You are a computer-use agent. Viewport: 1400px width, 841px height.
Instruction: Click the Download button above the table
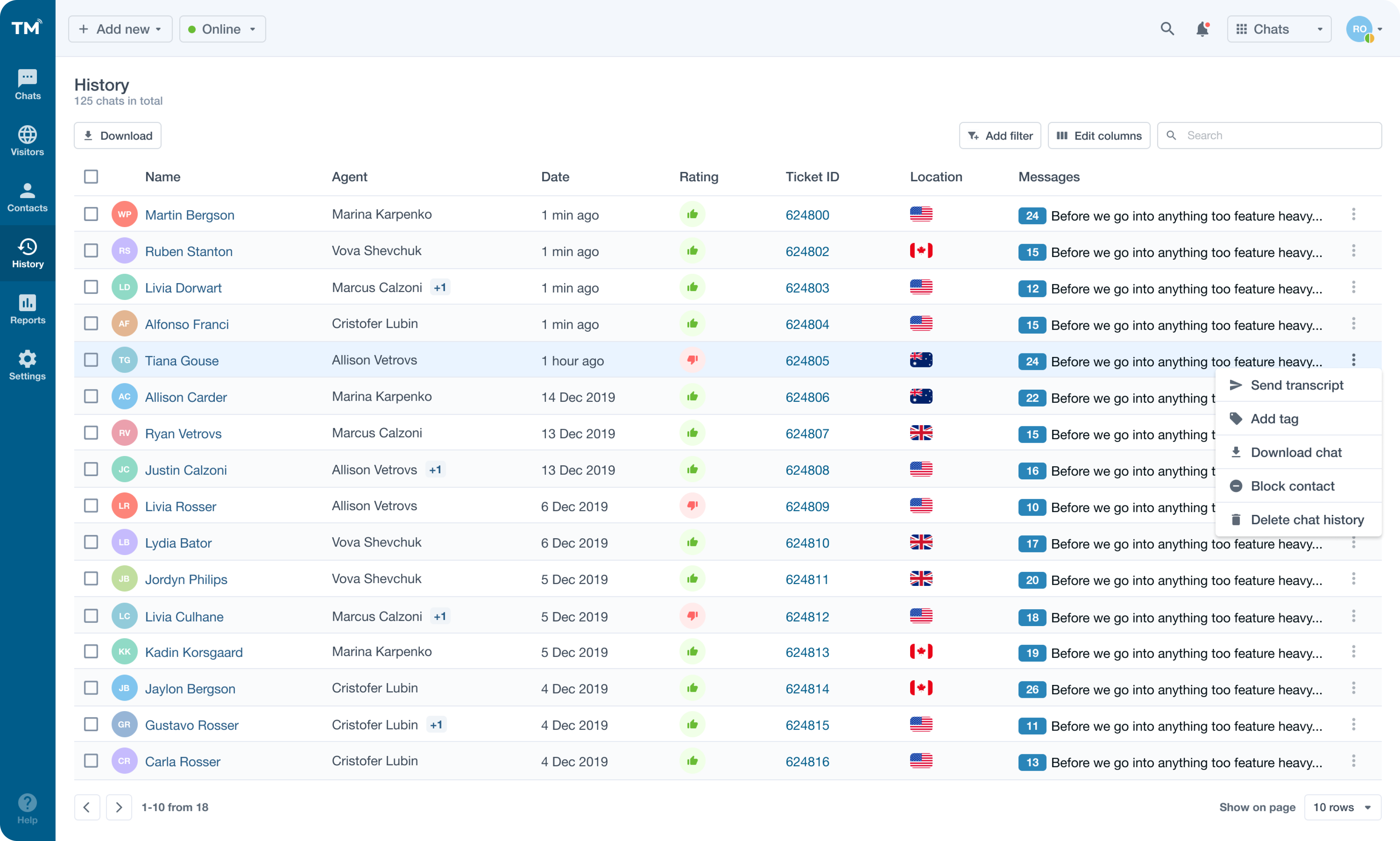click(117, 136)
